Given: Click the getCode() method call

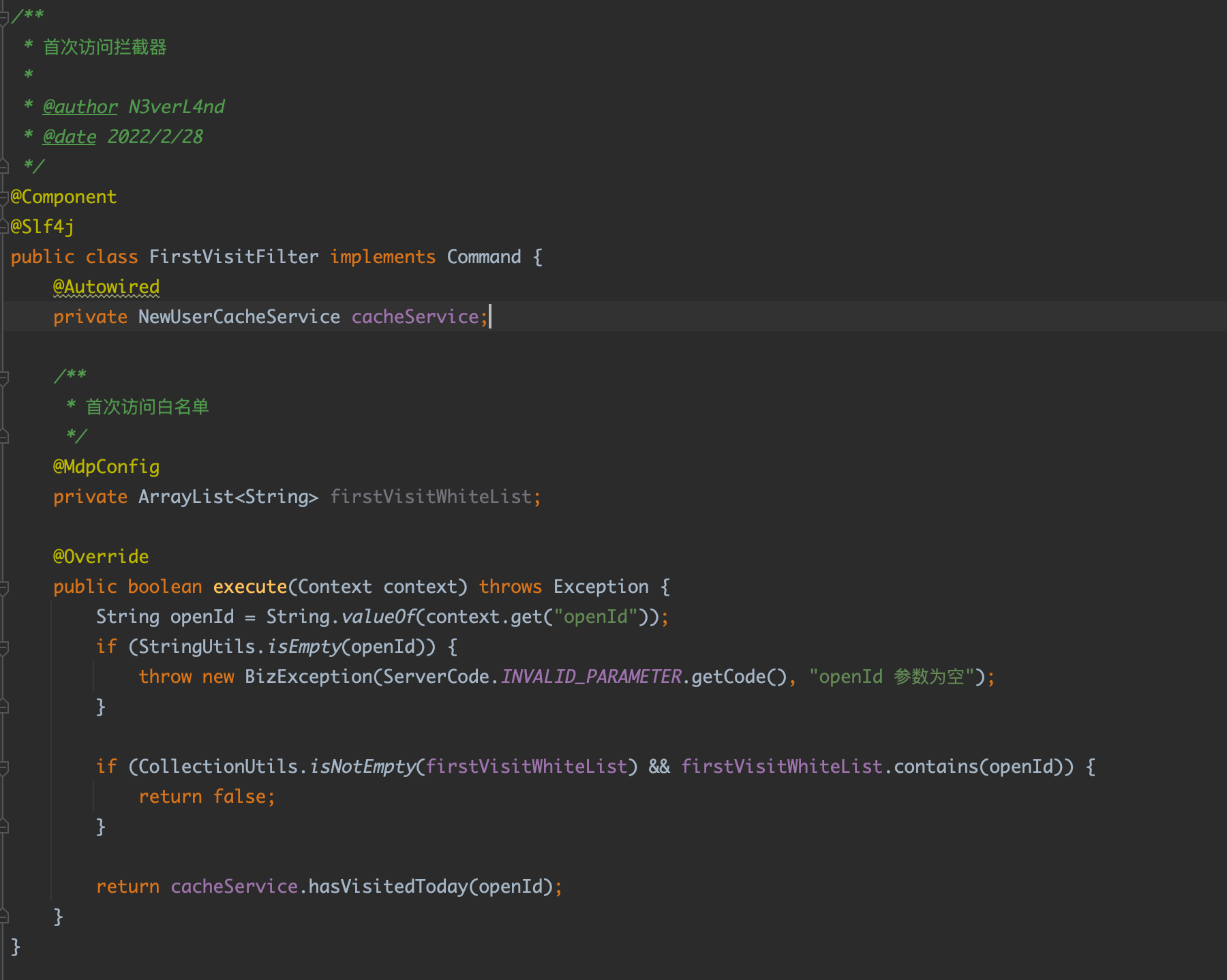Looking at the screenshot, I should point(740,677).
